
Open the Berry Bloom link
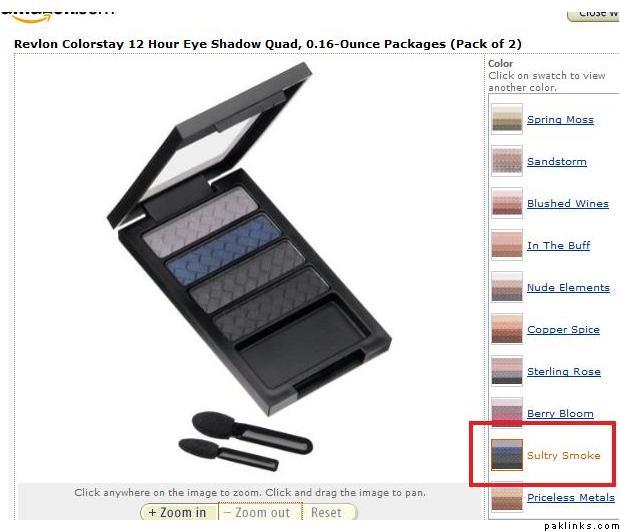pos(560,413)
